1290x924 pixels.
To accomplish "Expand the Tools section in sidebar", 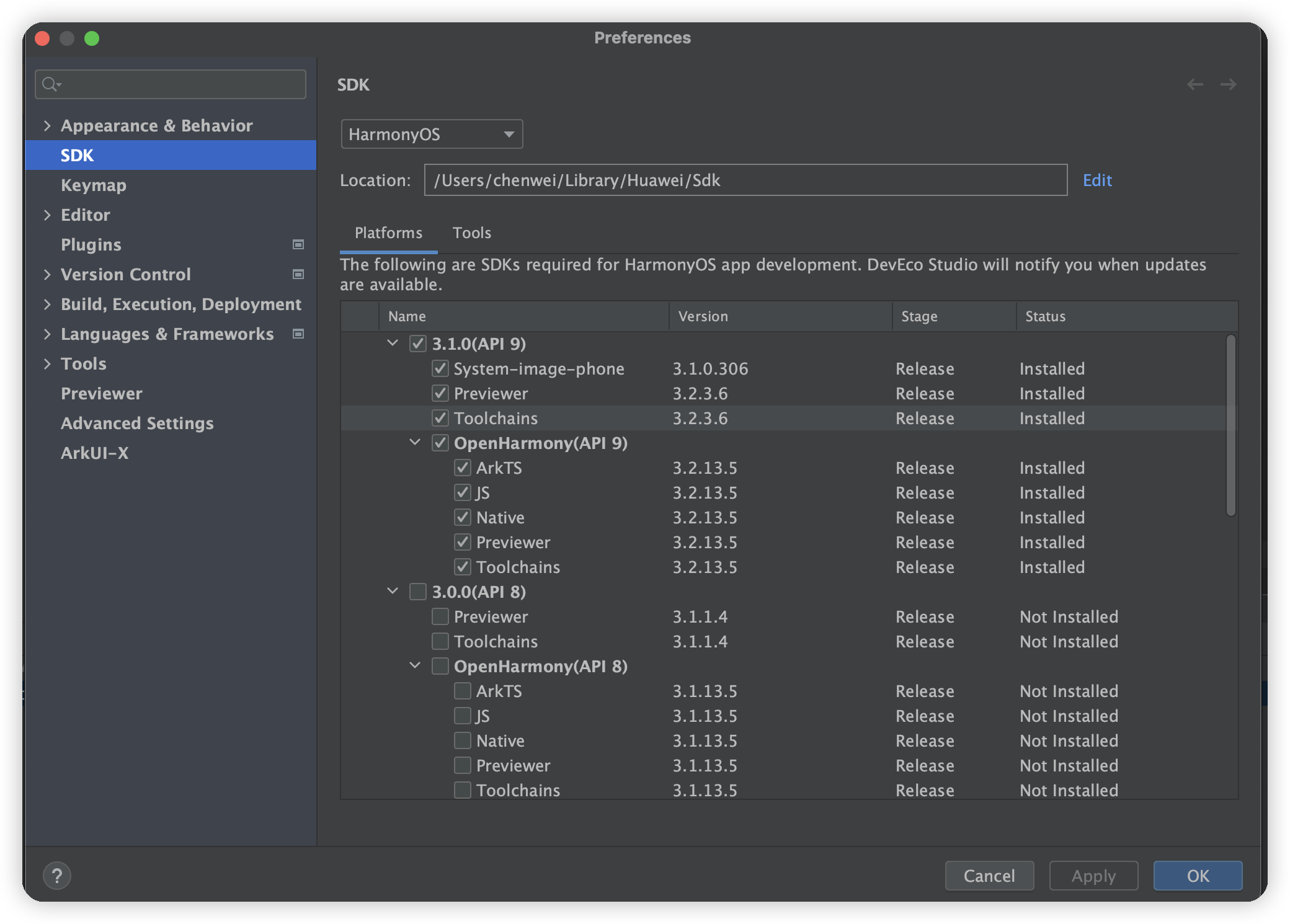I will pos(47,363).
